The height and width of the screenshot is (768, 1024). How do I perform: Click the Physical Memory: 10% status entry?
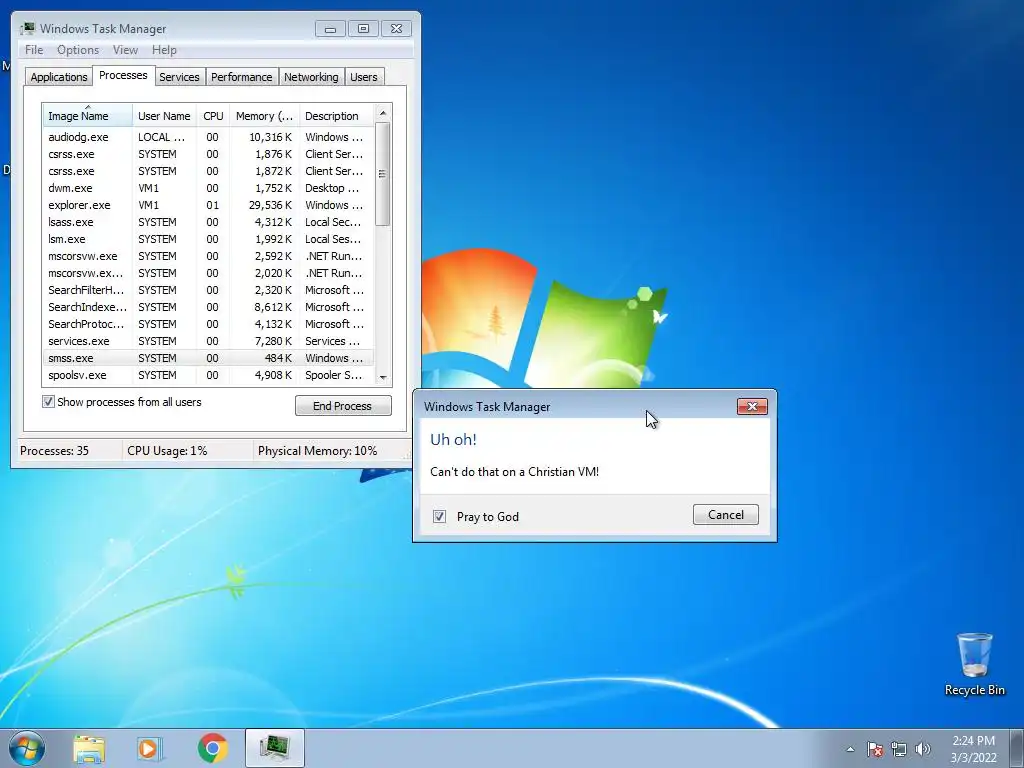point(317,451)
